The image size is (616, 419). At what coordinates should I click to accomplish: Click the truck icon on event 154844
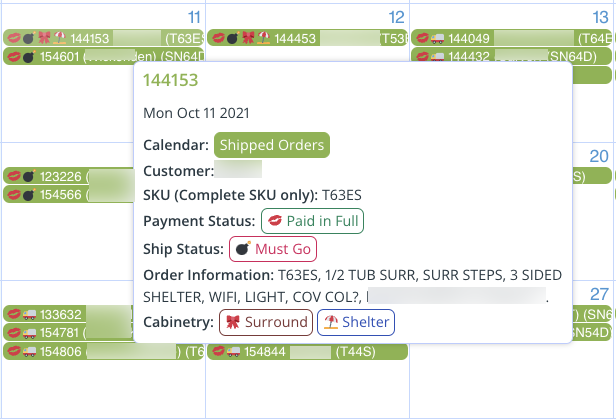(233, 351)
